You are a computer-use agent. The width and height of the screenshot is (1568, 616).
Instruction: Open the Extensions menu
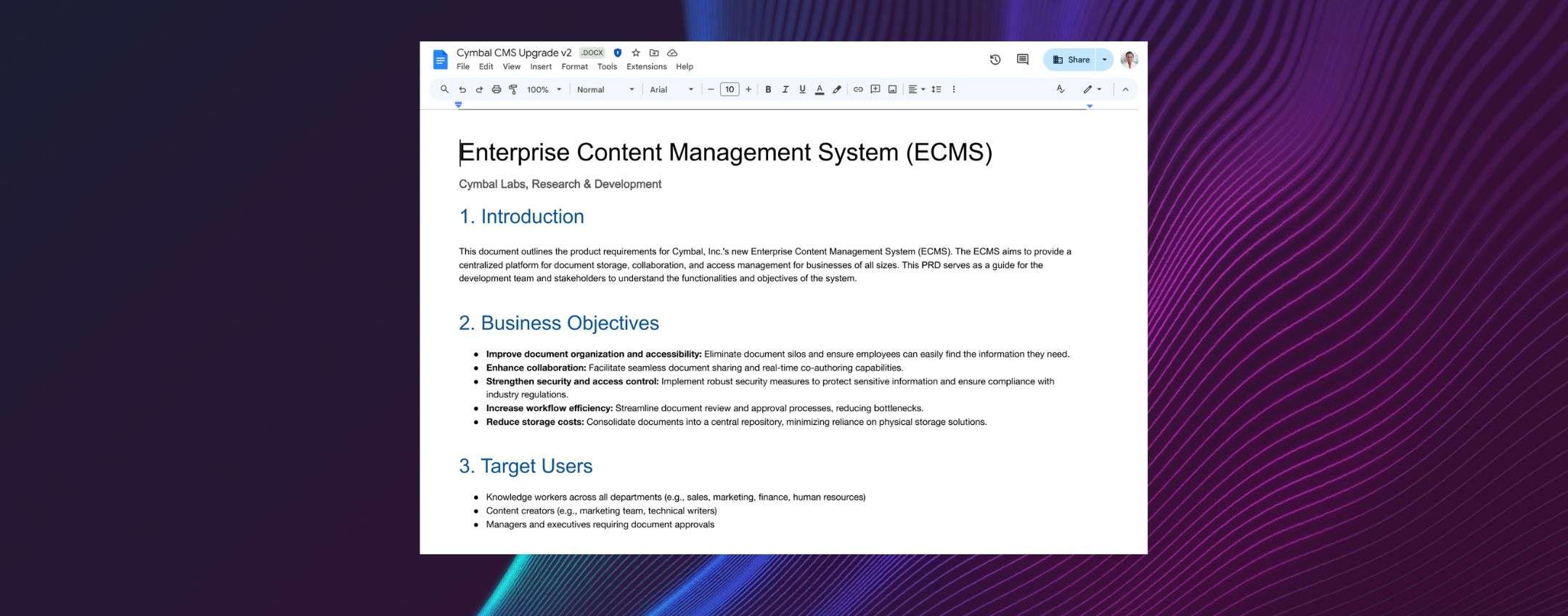point(647,67)
